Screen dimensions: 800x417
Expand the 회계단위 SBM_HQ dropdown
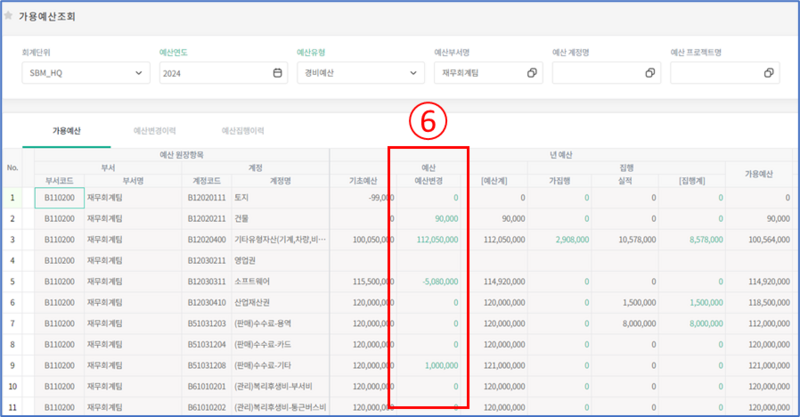point(139,73)
